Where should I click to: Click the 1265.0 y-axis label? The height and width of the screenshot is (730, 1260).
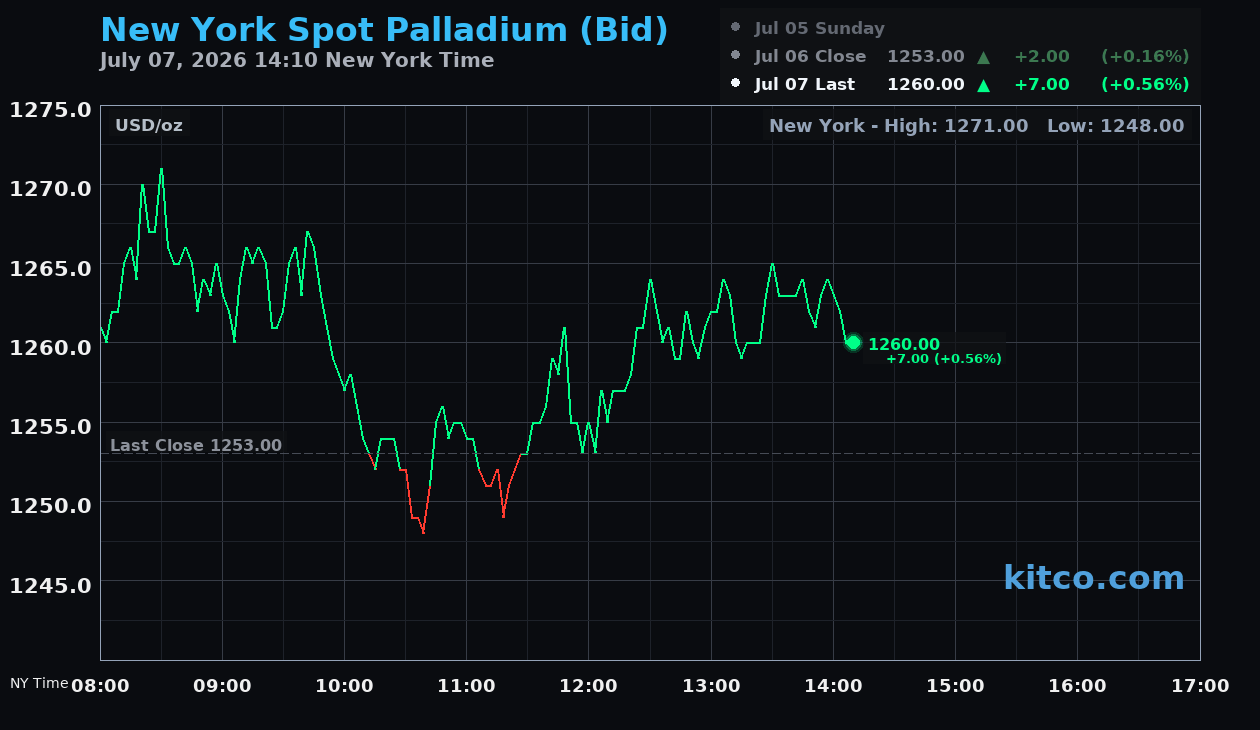point(51,267)
